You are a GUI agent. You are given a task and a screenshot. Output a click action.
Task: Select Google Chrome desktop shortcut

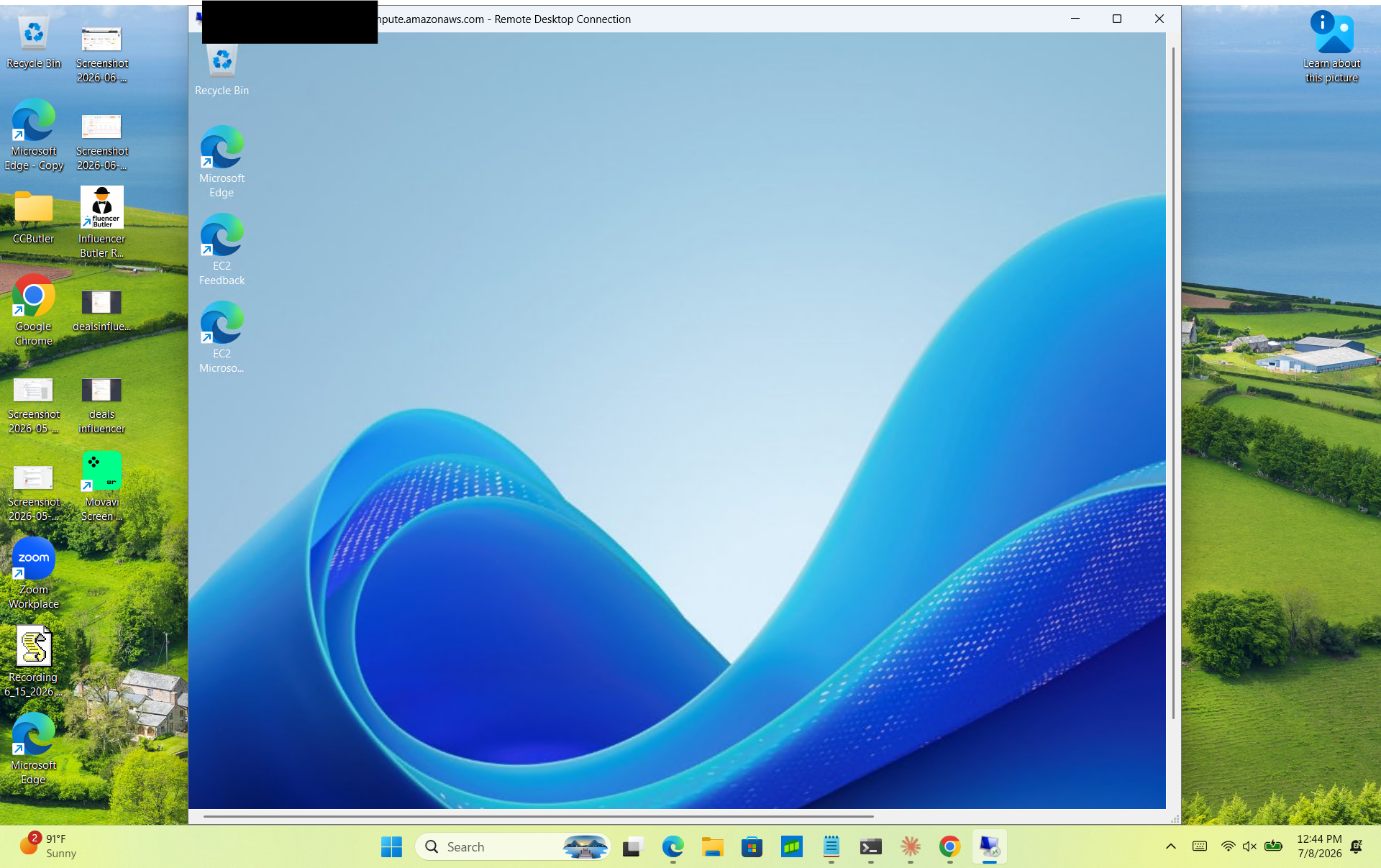[33, 311]
